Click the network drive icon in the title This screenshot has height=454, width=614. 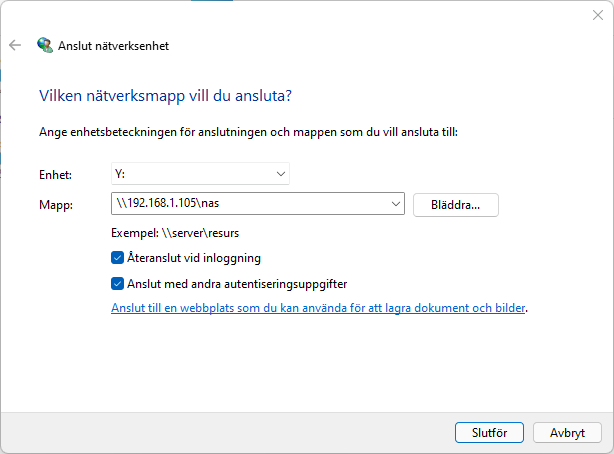click(x=45, y=45)
